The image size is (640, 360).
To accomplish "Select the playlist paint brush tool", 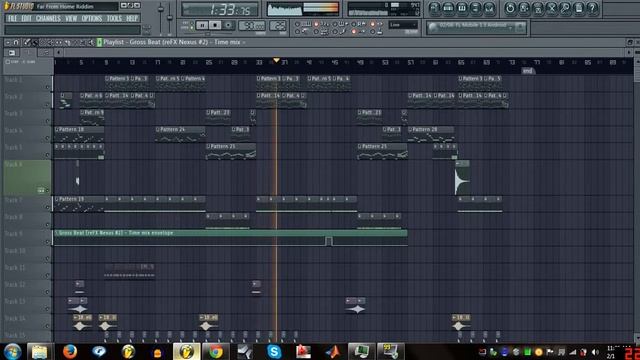I will coord(35,42).
